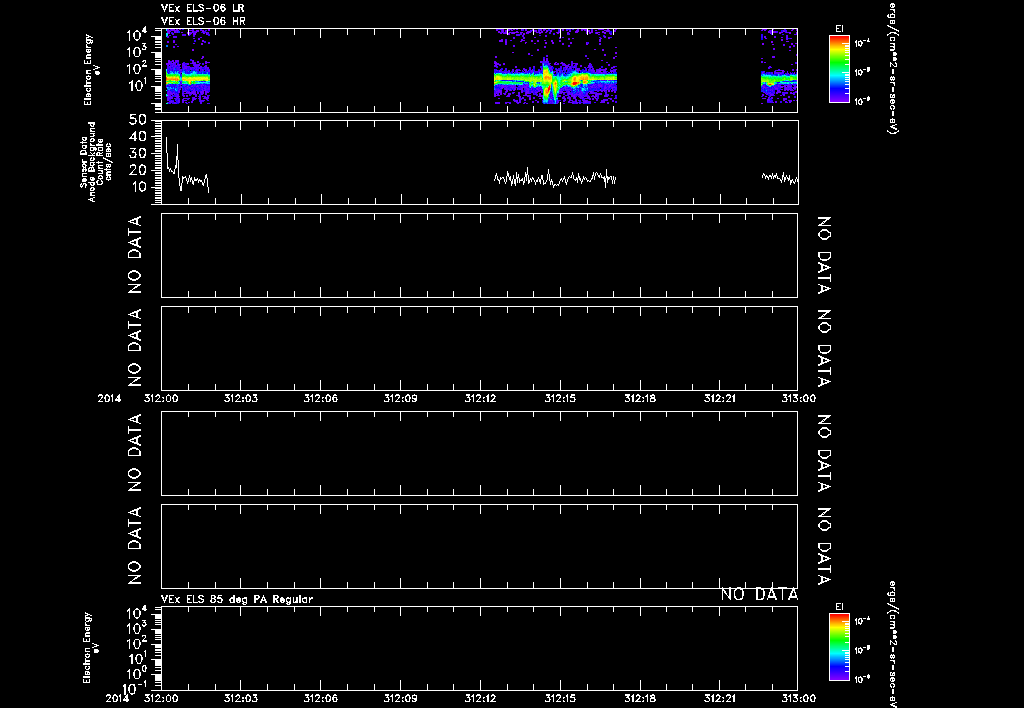Click '313:00' on the middle time axis
Viewport: 1024px width, 708px height.
[x=798, y=398]
